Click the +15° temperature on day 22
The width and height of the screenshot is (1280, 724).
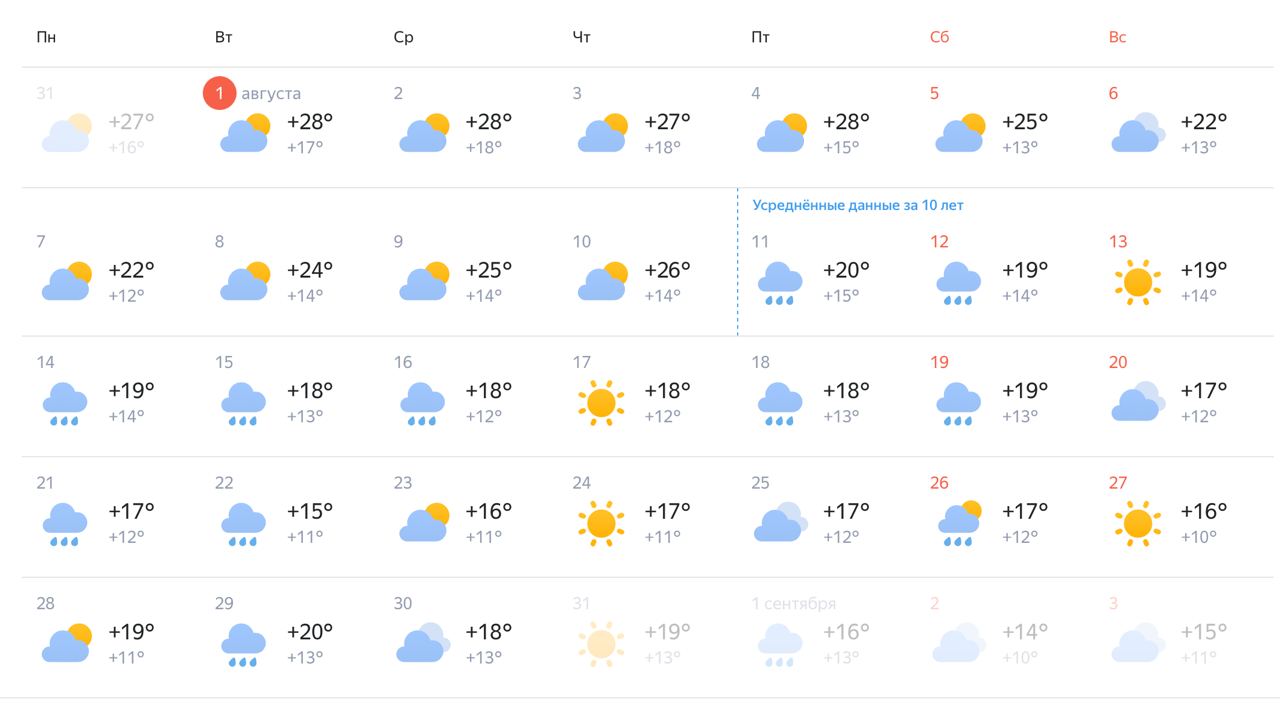click(310, 511)
